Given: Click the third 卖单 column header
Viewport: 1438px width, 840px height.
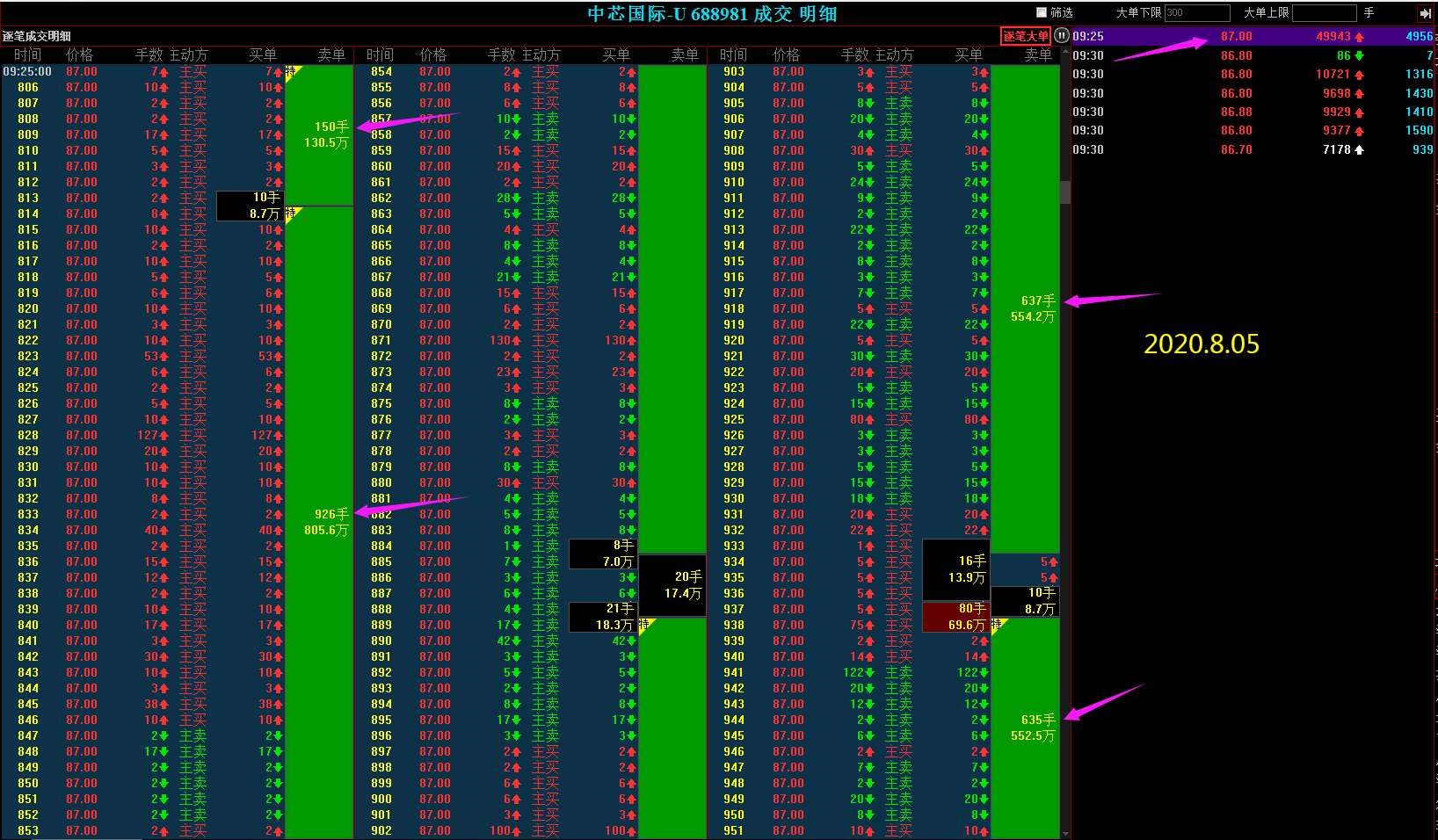Looking at the screenshot, I should click(1038, 54).
